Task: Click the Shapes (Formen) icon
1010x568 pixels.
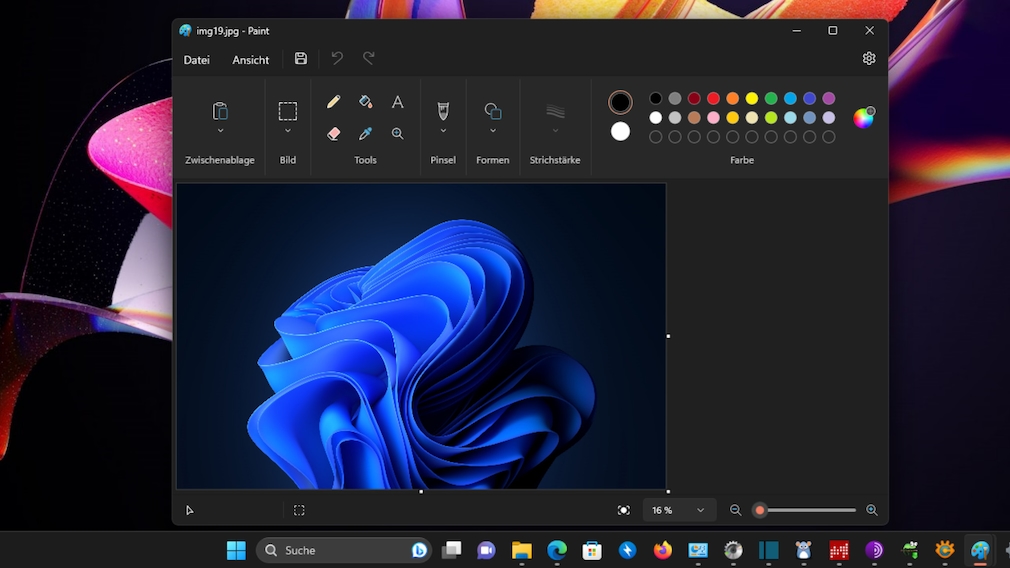Action: click(493, 111)
